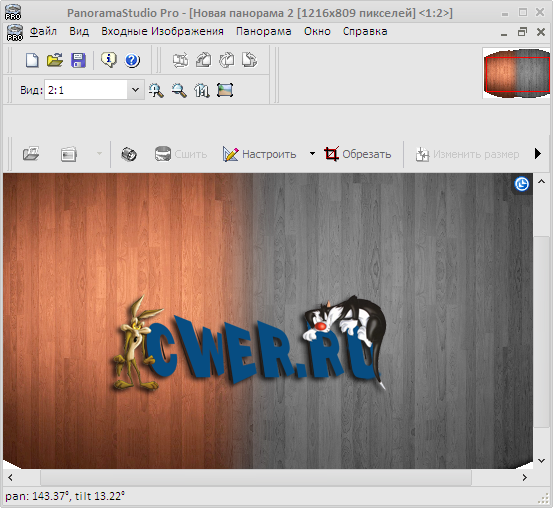Click the vertical scrollbar up arrow
553x508 pixels.
point(541,181)
